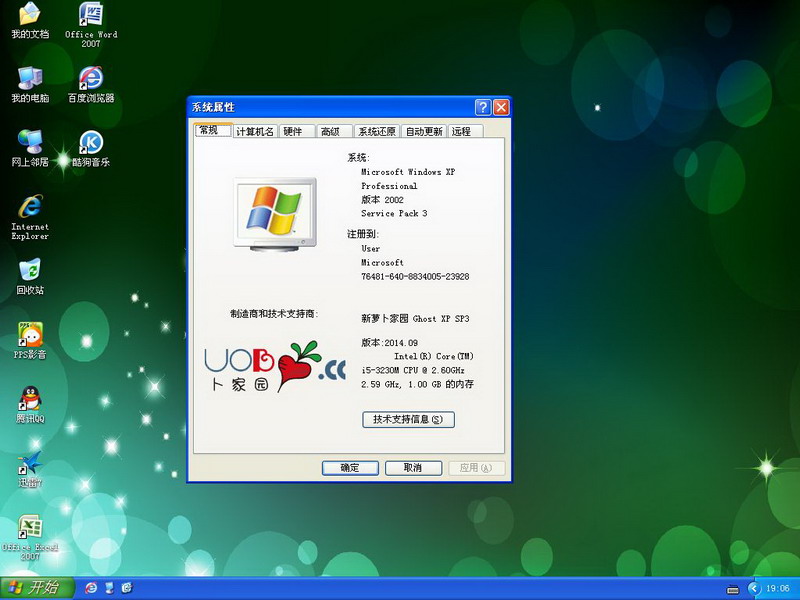The width and height of the screenshot is (800, 600).
Task: Launch Office Word 2007 from the desktop
Action: tap(91, 24)
